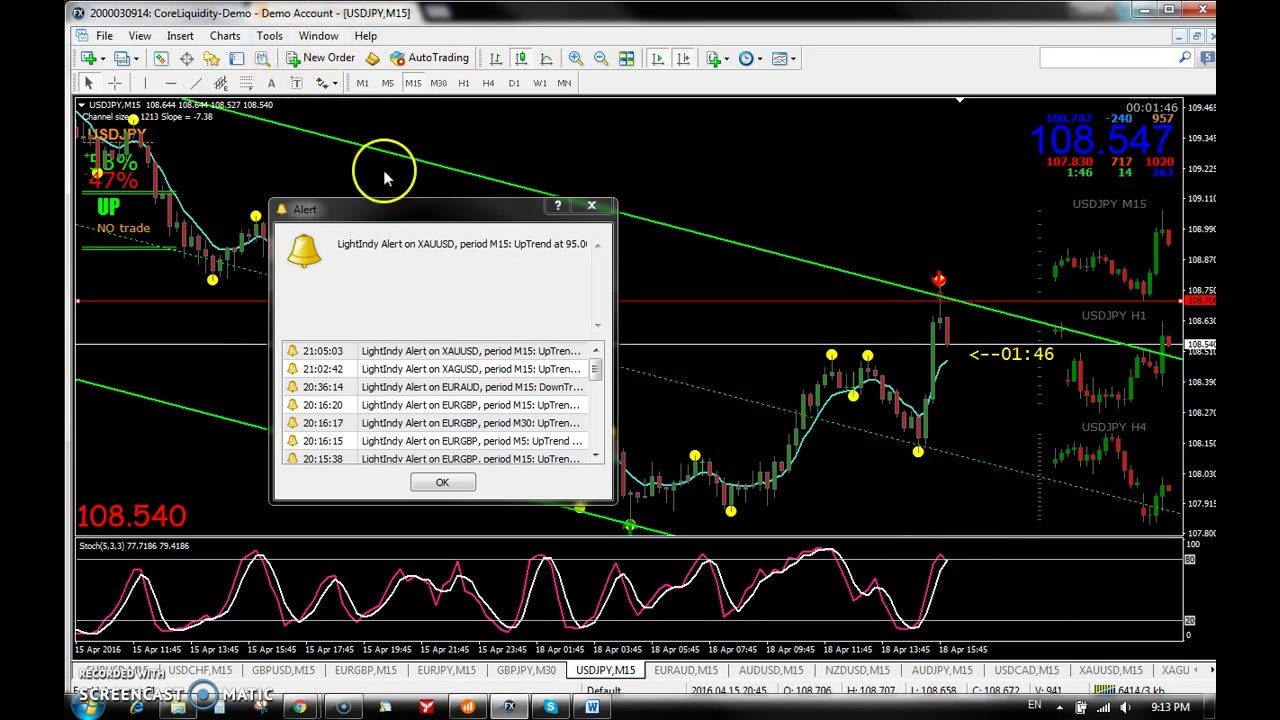Screen dimensions: 1280x720
Task: Click the alert list scrollbar down arrow
Action: pyautogui.click(x=596, y=456)
